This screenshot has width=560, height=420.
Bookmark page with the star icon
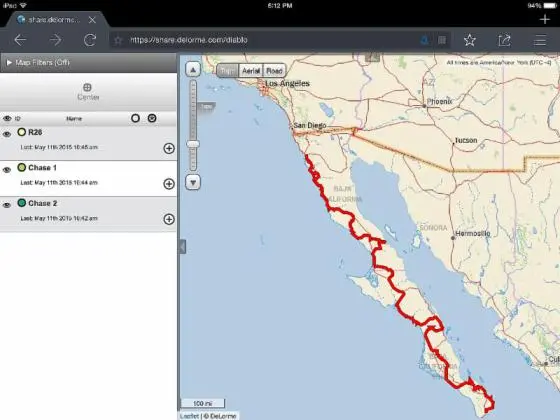(x=470, y=40)
